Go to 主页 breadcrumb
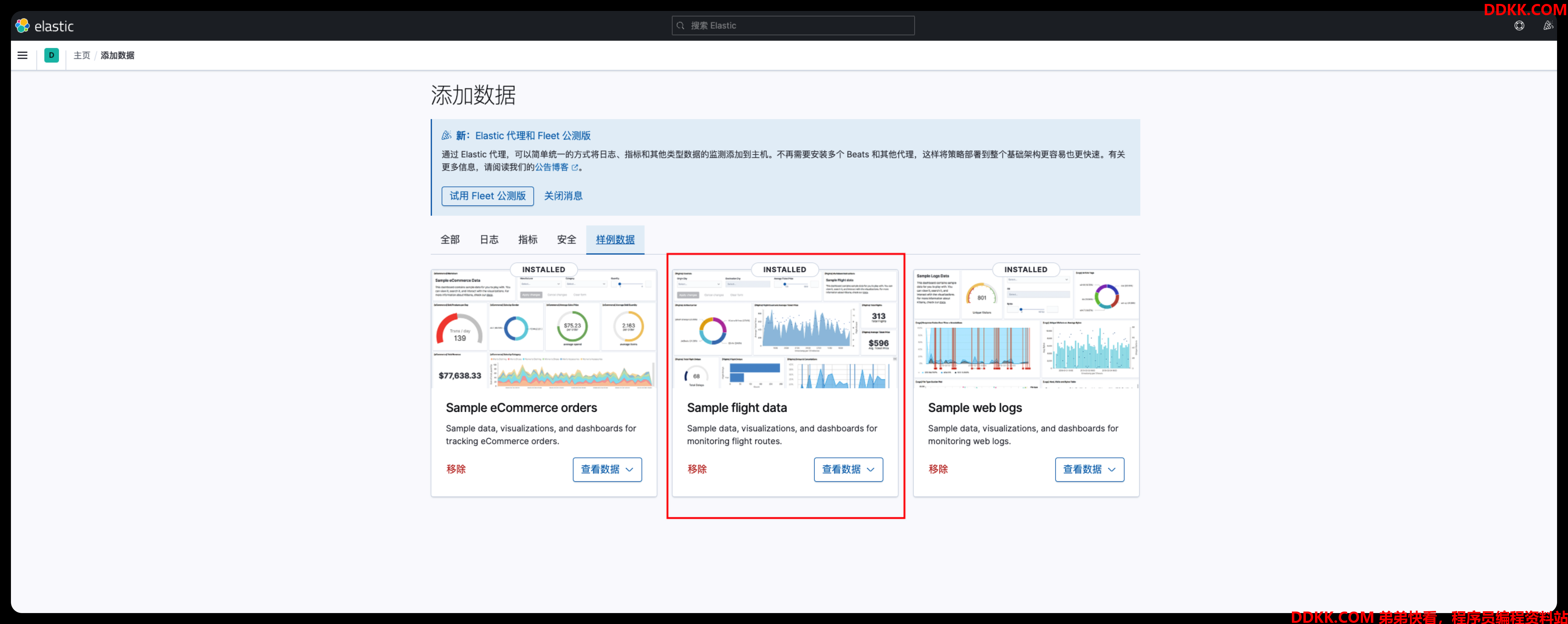The width and height of the screenshot is (1568, 624). tap(82, 55)
